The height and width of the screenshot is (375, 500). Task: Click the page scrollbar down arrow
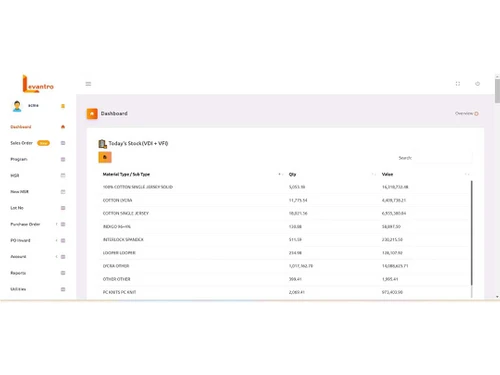click(x=497, y=297)
